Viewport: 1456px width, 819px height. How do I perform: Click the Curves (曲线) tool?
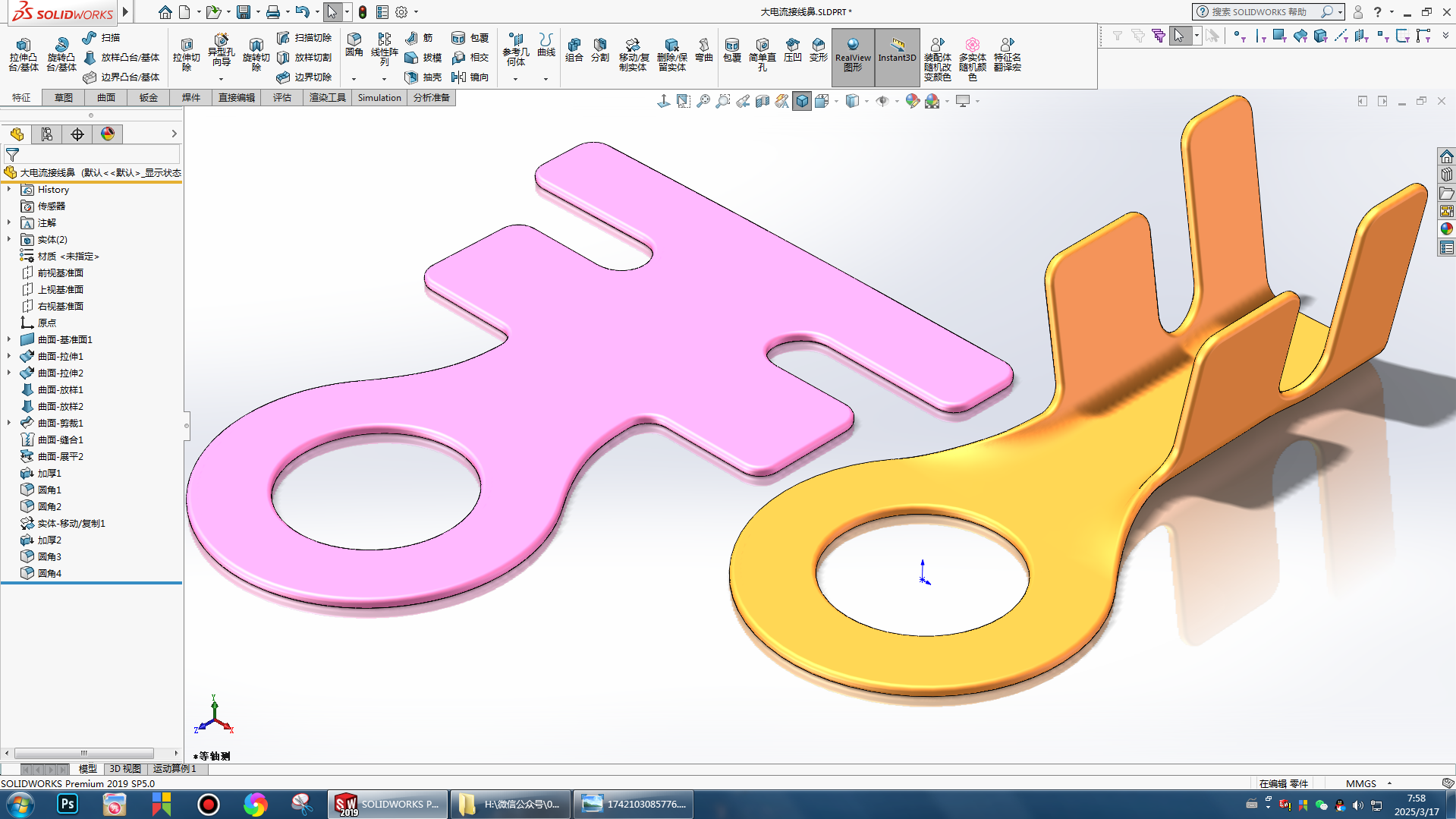point(546,45)
